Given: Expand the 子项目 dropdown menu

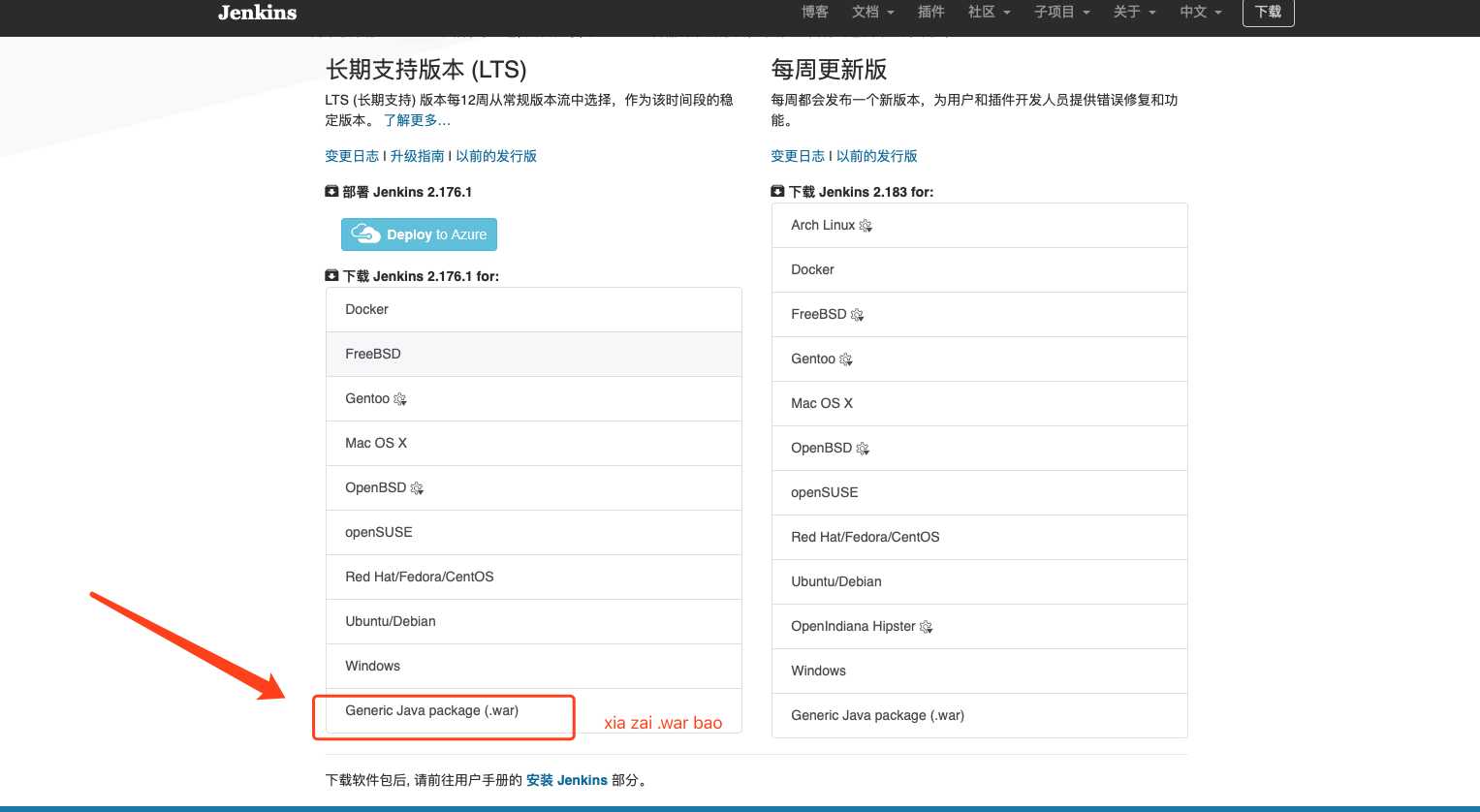Looking at the screenshot, I should (1061, 12).
